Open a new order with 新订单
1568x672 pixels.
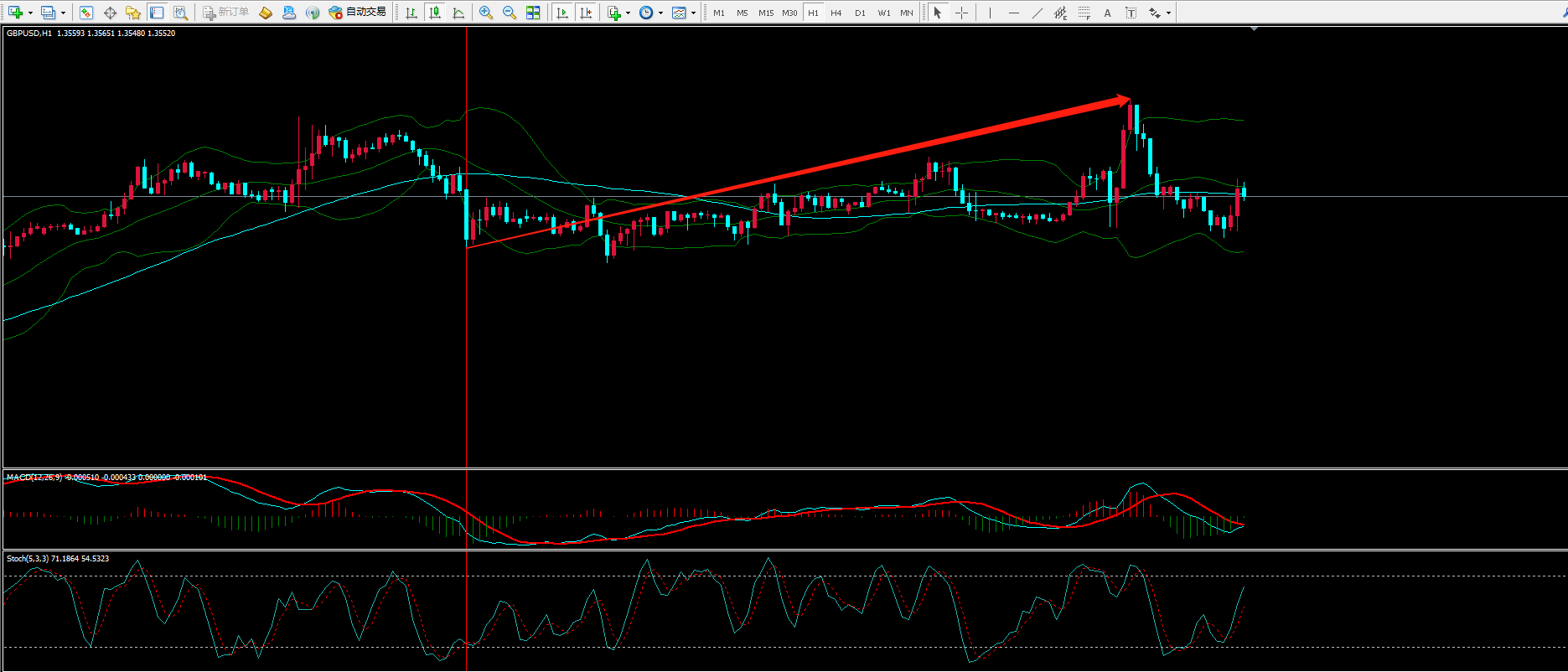tap(226, 13)
